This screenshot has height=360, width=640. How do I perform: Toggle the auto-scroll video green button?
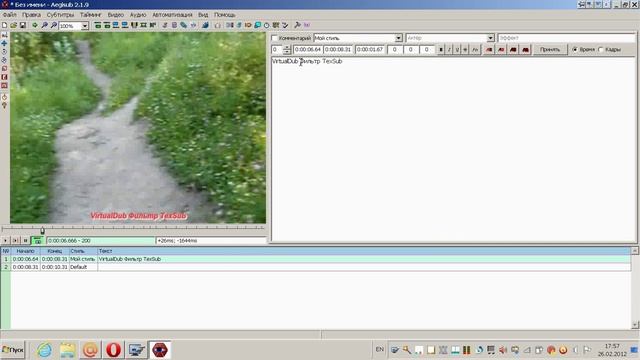pos(38,240)
